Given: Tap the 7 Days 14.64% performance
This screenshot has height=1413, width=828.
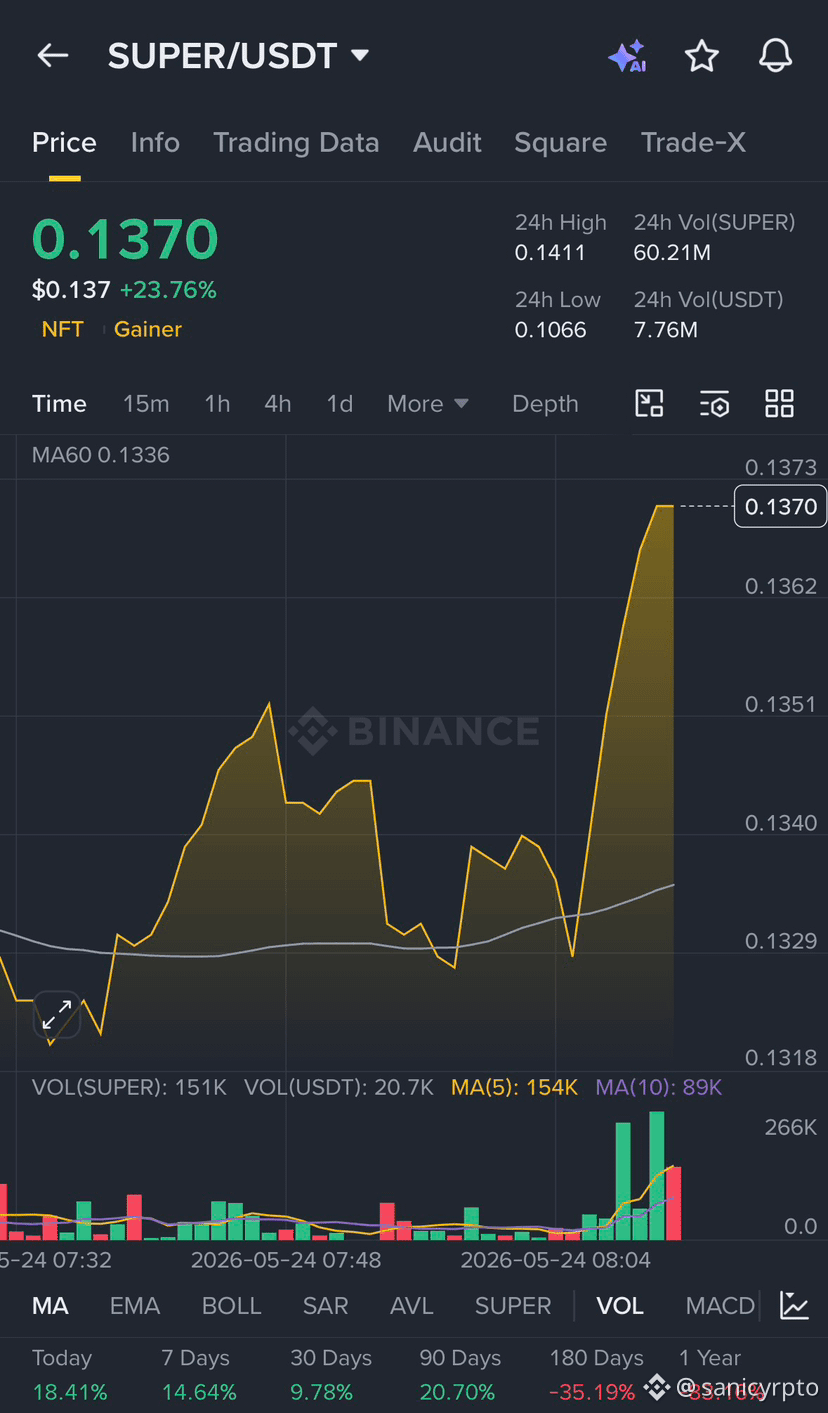Looking at the screenshot, I should tap(199, 1375).
